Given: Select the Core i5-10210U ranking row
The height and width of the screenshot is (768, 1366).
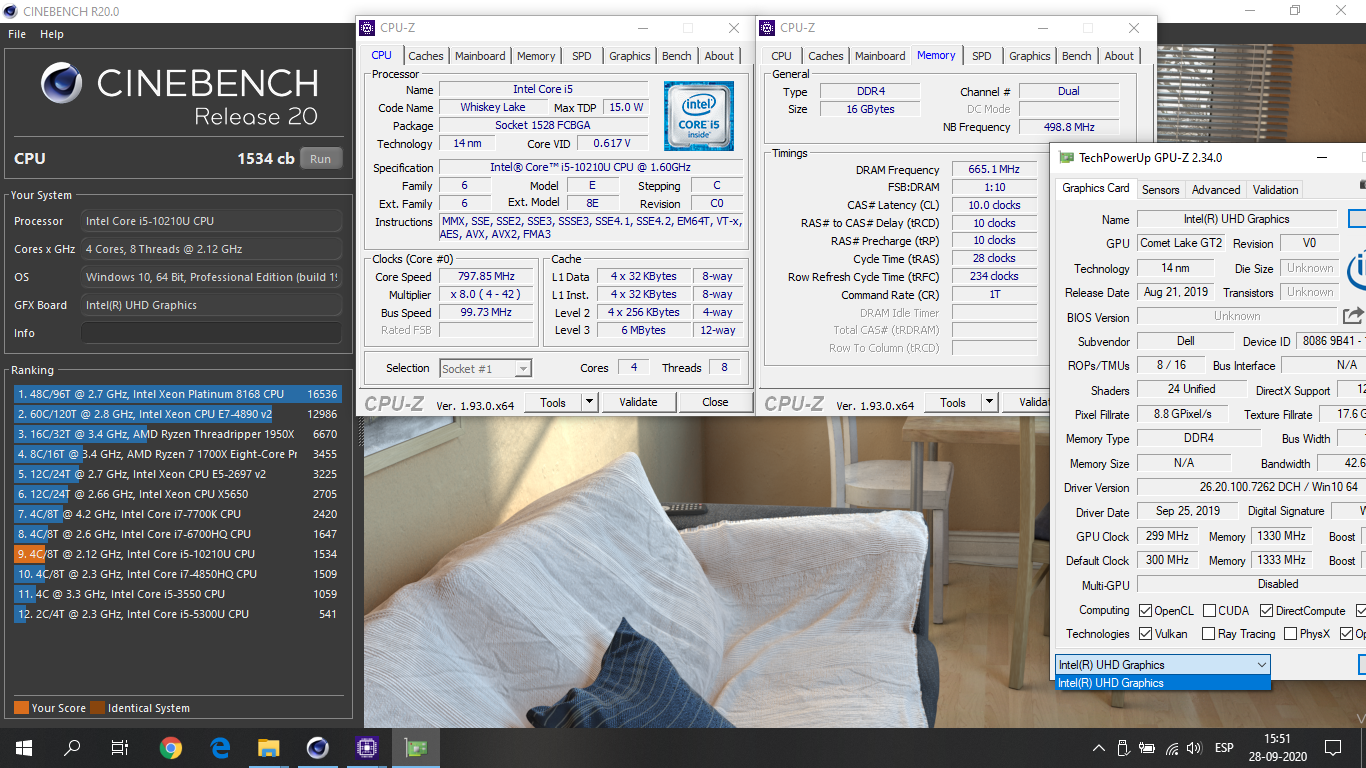Looking at the screenshot, I should point(178,554).
